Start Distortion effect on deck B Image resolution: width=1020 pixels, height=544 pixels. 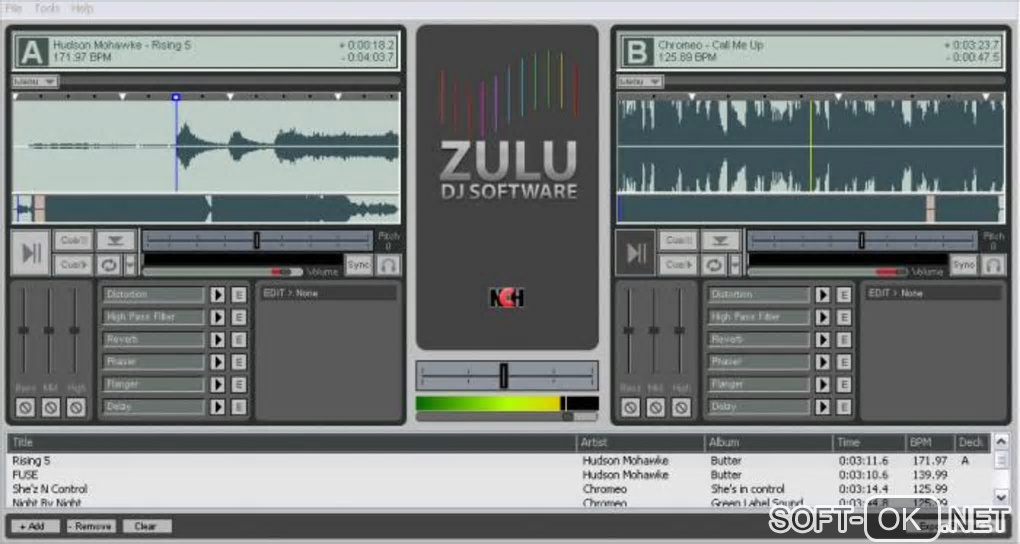tap(822, 295)
